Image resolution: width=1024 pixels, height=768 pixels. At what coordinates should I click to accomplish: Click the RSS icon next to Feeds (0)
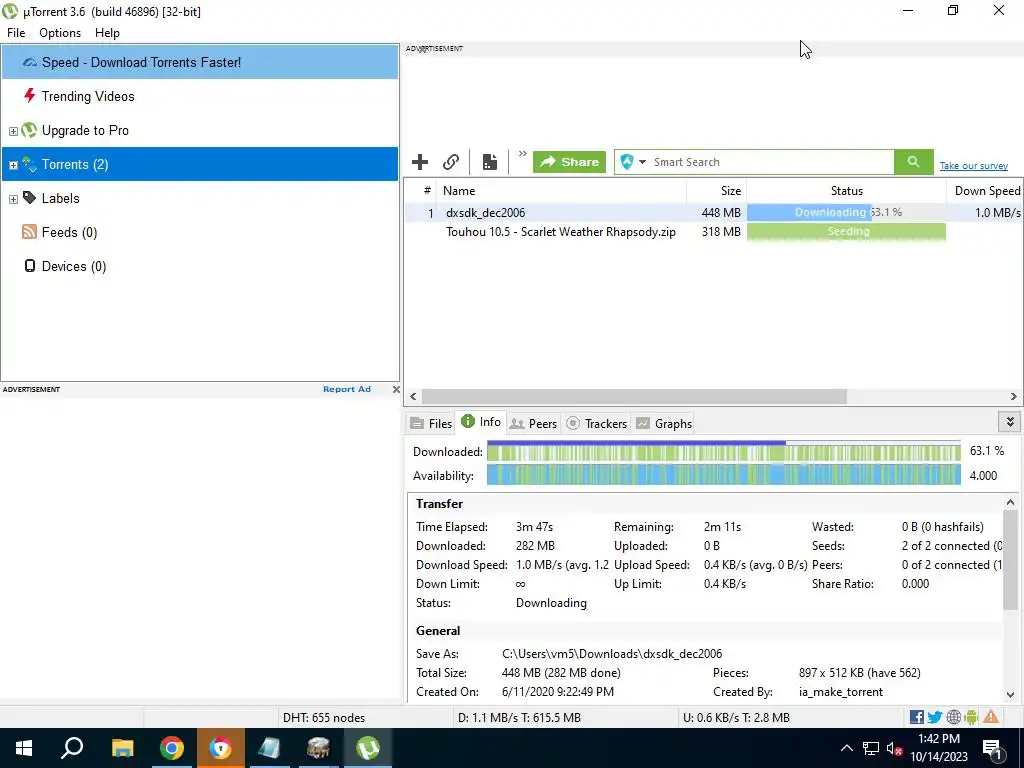click(29, 232)
